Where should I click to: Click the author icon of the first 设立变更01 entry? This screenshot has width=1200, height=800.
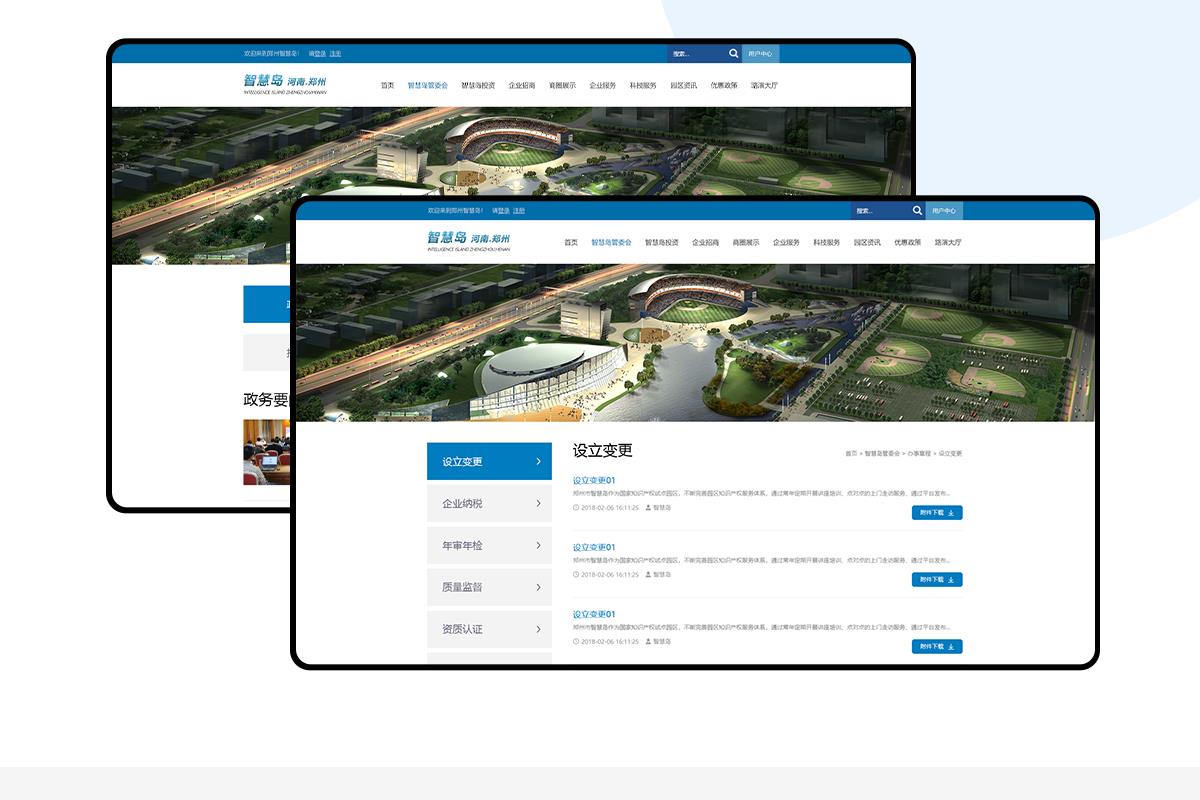click(x=648, y=508)
